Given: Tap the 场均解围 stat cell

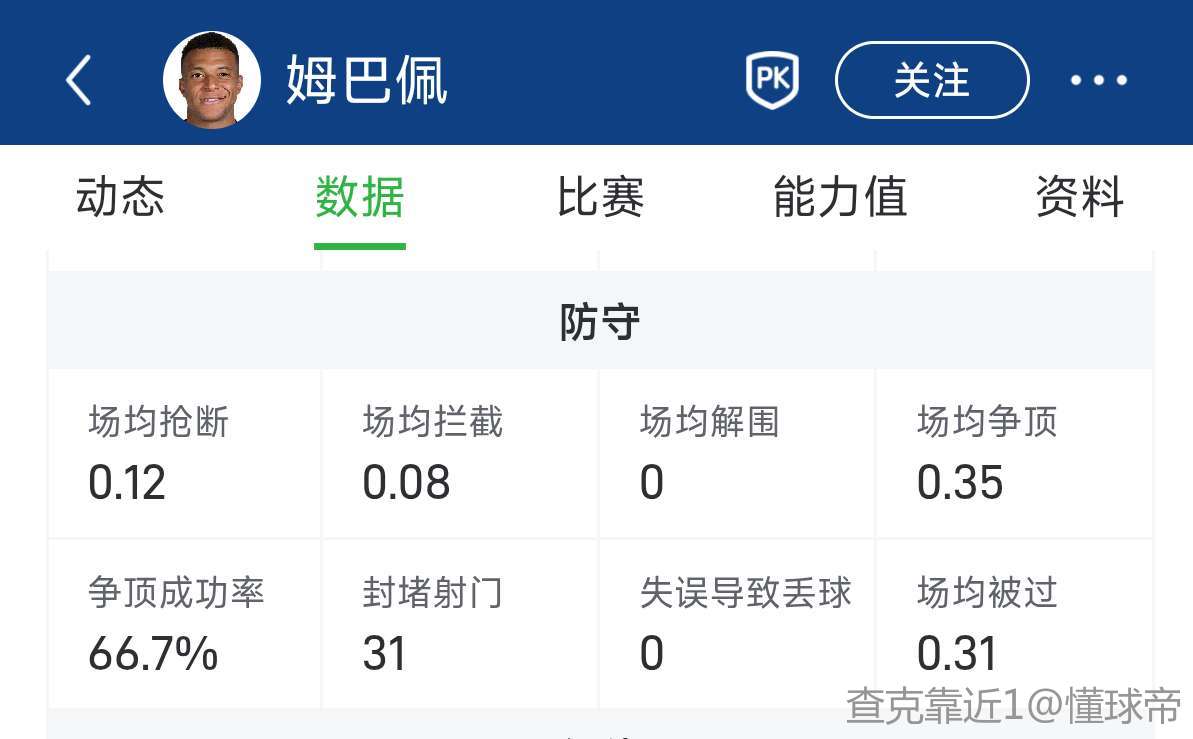Looking at the screenshot, I should (737, 453).
